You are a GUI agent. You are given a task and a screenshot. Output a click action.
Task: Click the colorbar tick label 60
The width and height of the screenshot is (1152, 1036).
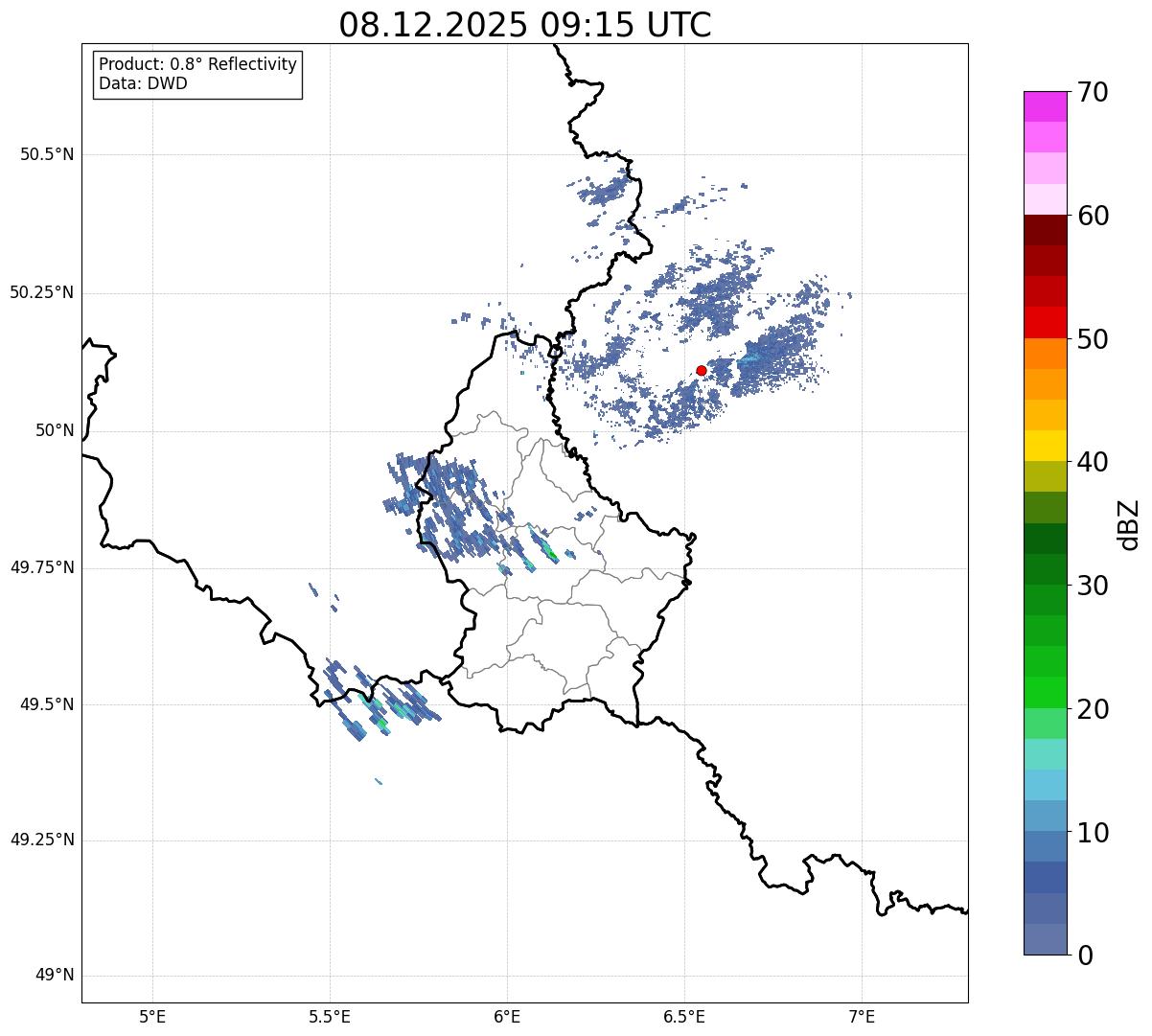[1093, 216]
